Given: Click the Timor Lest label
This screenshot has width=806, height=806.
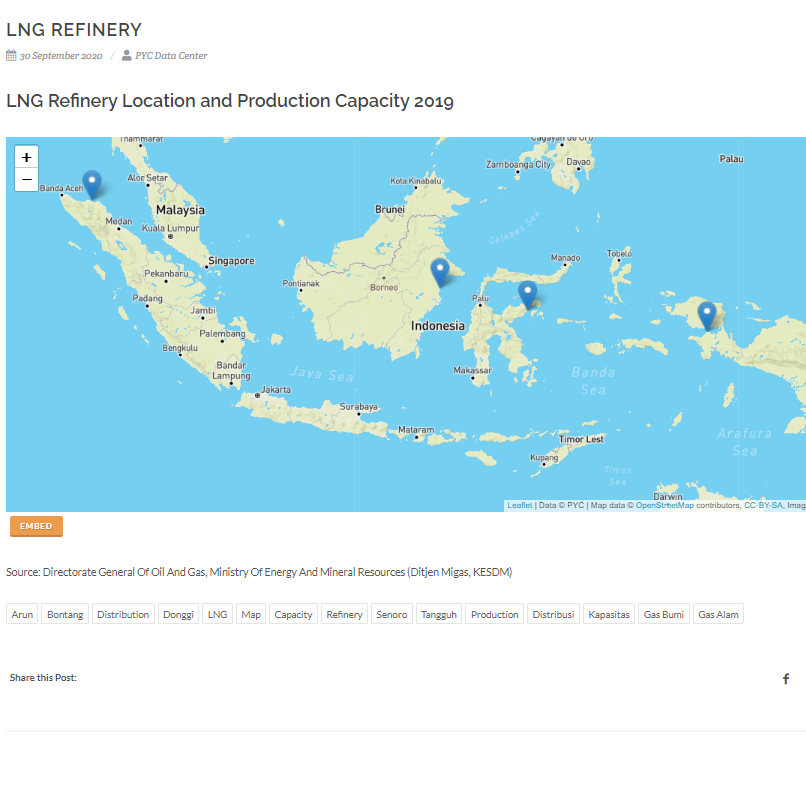Looking at the screenshot, I should tap(581, 439).
